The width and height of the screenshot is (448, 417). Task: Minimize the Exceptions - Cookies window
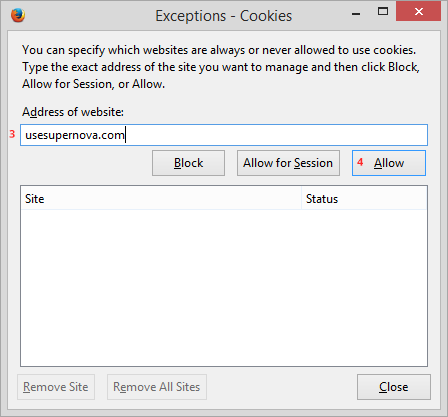coord(356,13)
